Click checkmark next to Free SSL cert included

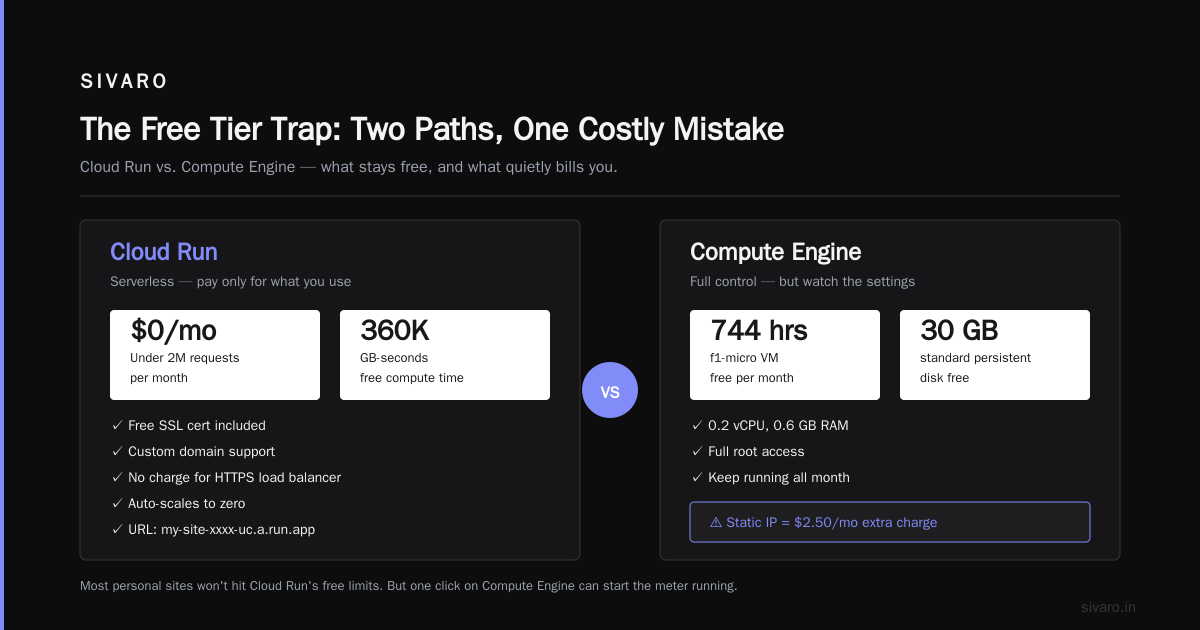117,425
